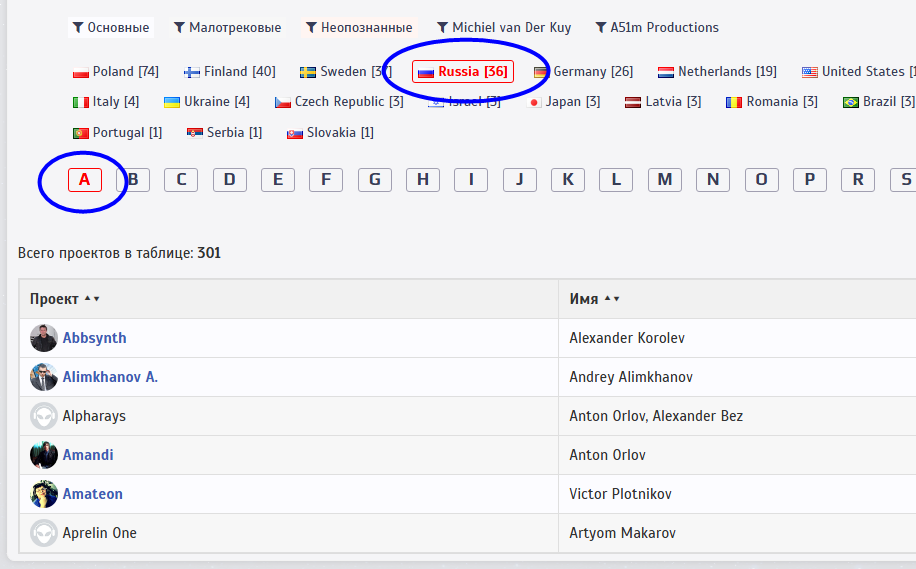Screen dimensions: 916x569
Task: Click the Czech Republic flag icon
Action: [x=283, y=103]
